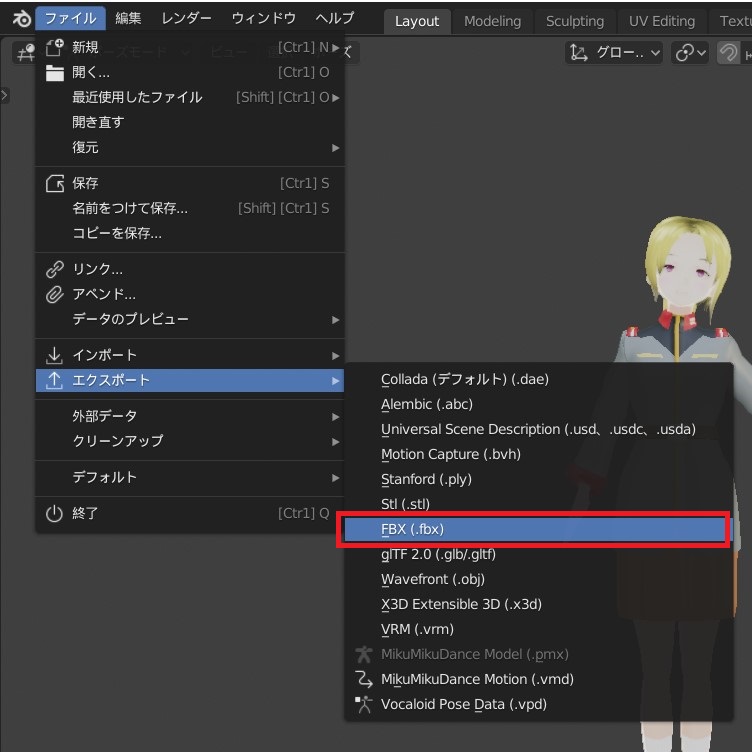
Task: Open the ウィンドウ menu
Action: (x=263, y=19)
